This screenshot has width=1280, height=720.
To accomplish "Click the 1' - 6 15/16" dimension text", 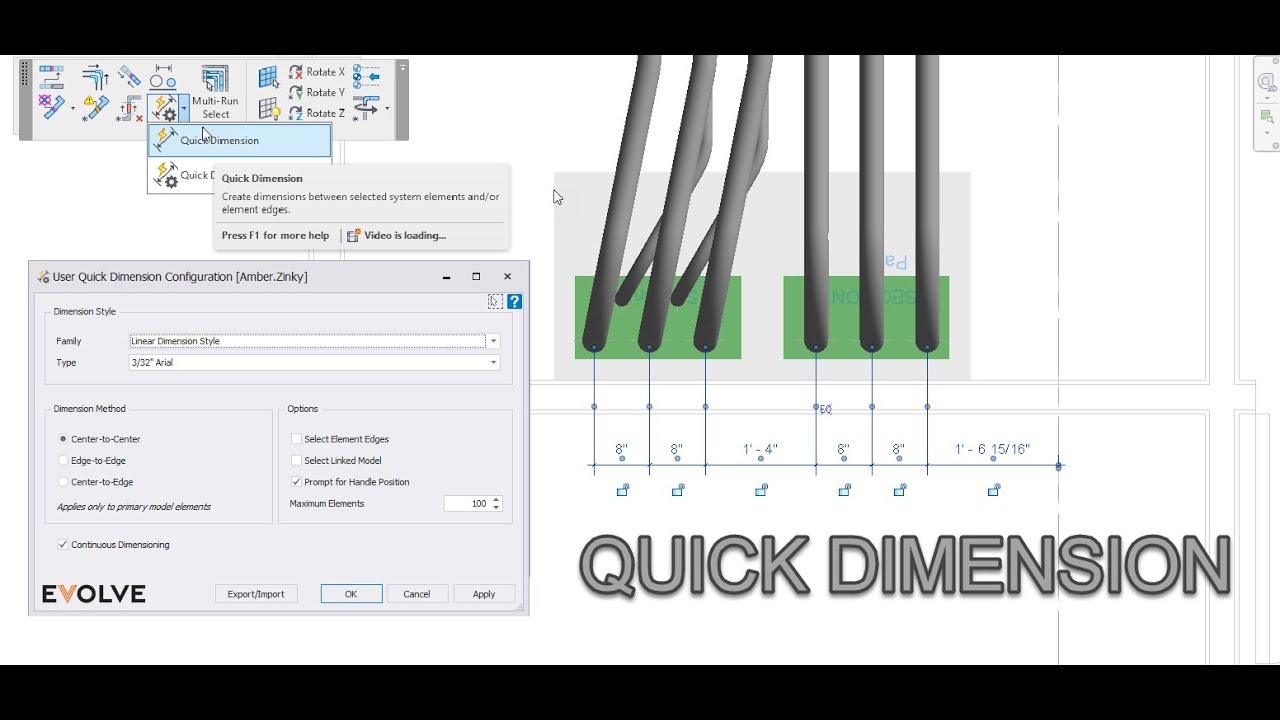I will [x=992, y=450].
